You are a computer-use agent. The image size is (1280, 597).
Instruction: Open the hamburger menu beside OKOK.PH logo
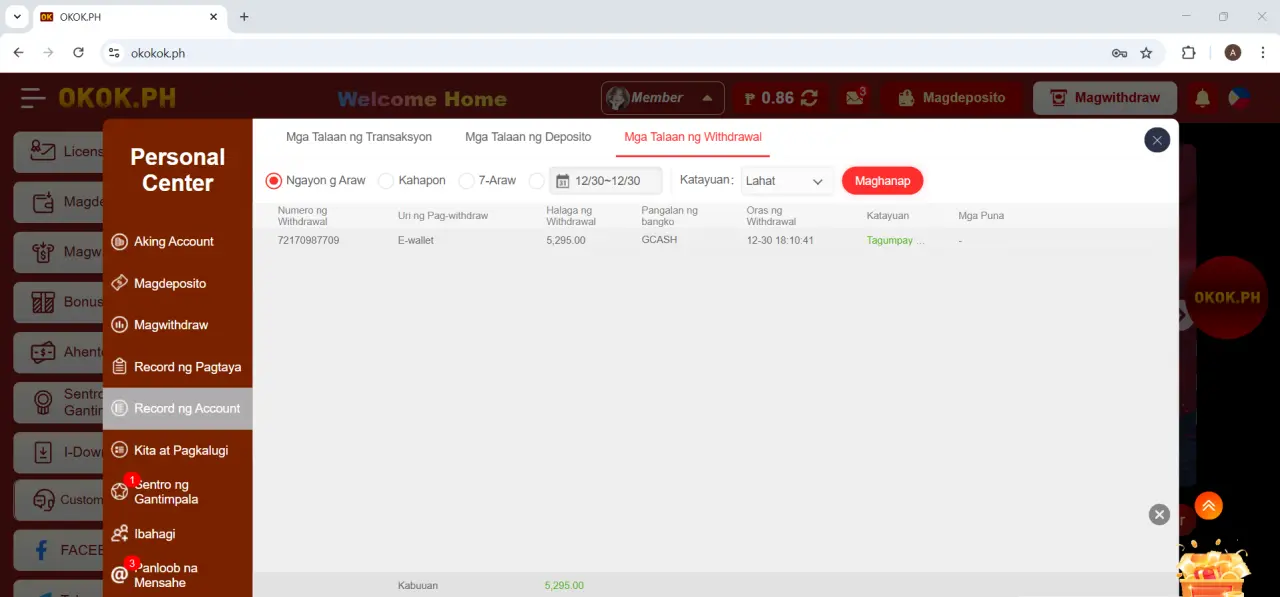(x=33, y=98)
